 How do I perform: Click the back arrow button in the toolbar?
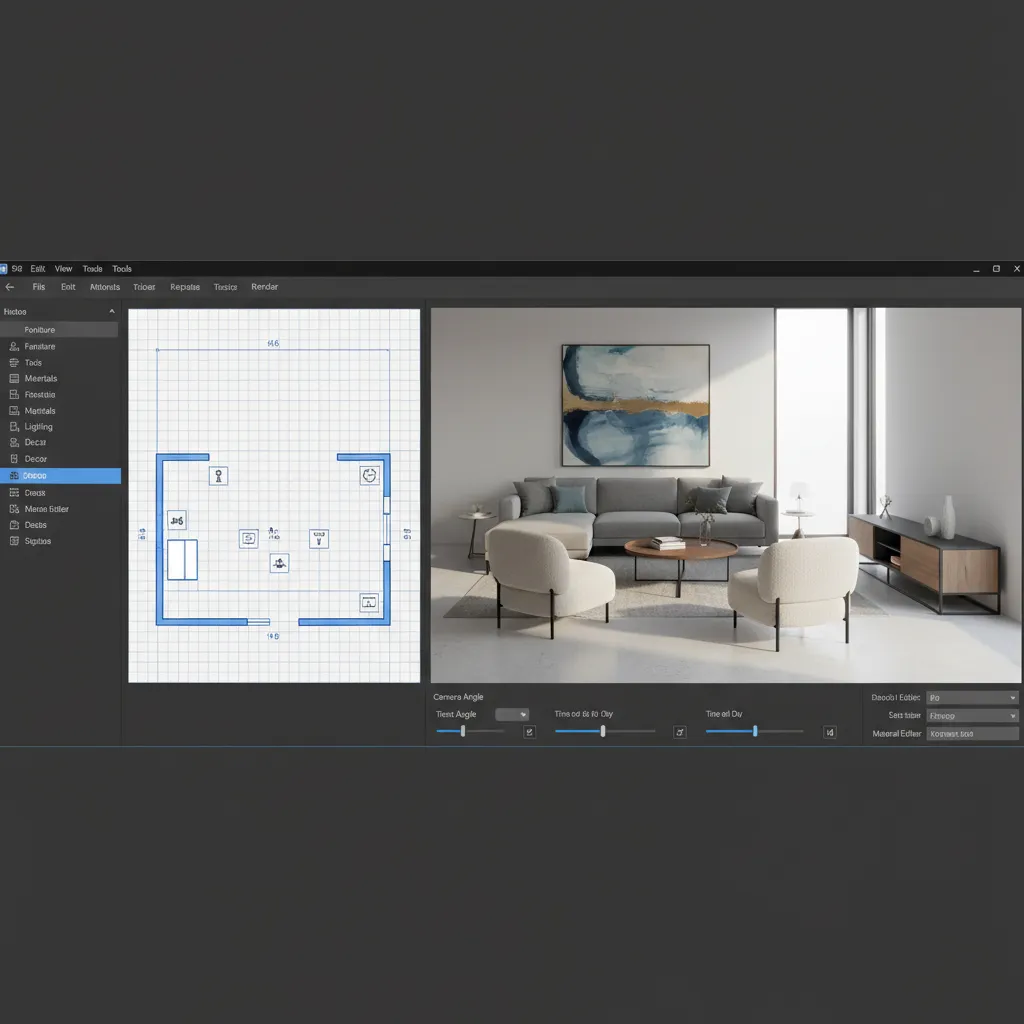pyautogui.click(x=10, y=287)
